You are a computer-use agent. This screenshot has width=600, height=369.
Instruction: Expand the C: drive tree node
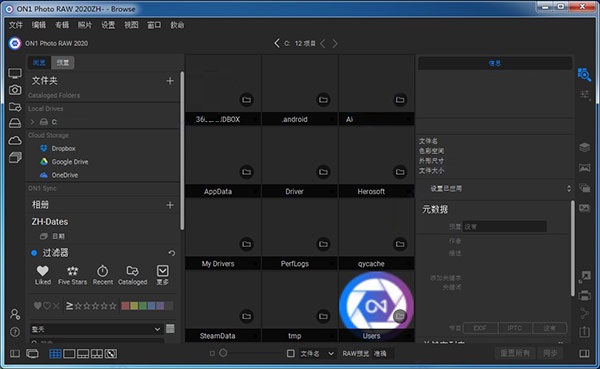coord(32,122)
